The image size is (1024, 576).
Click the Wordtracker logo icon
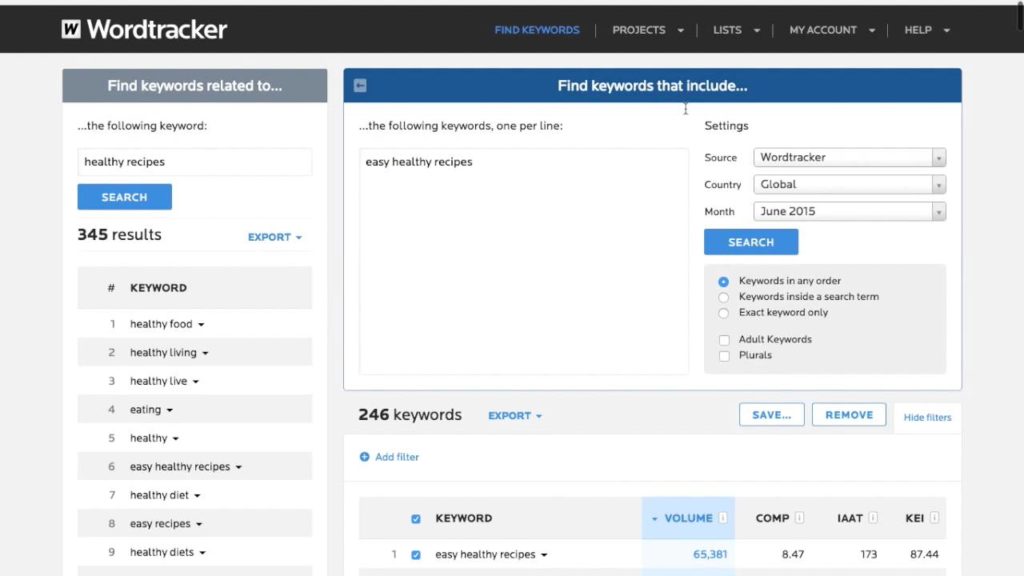[x=71, y=29]
